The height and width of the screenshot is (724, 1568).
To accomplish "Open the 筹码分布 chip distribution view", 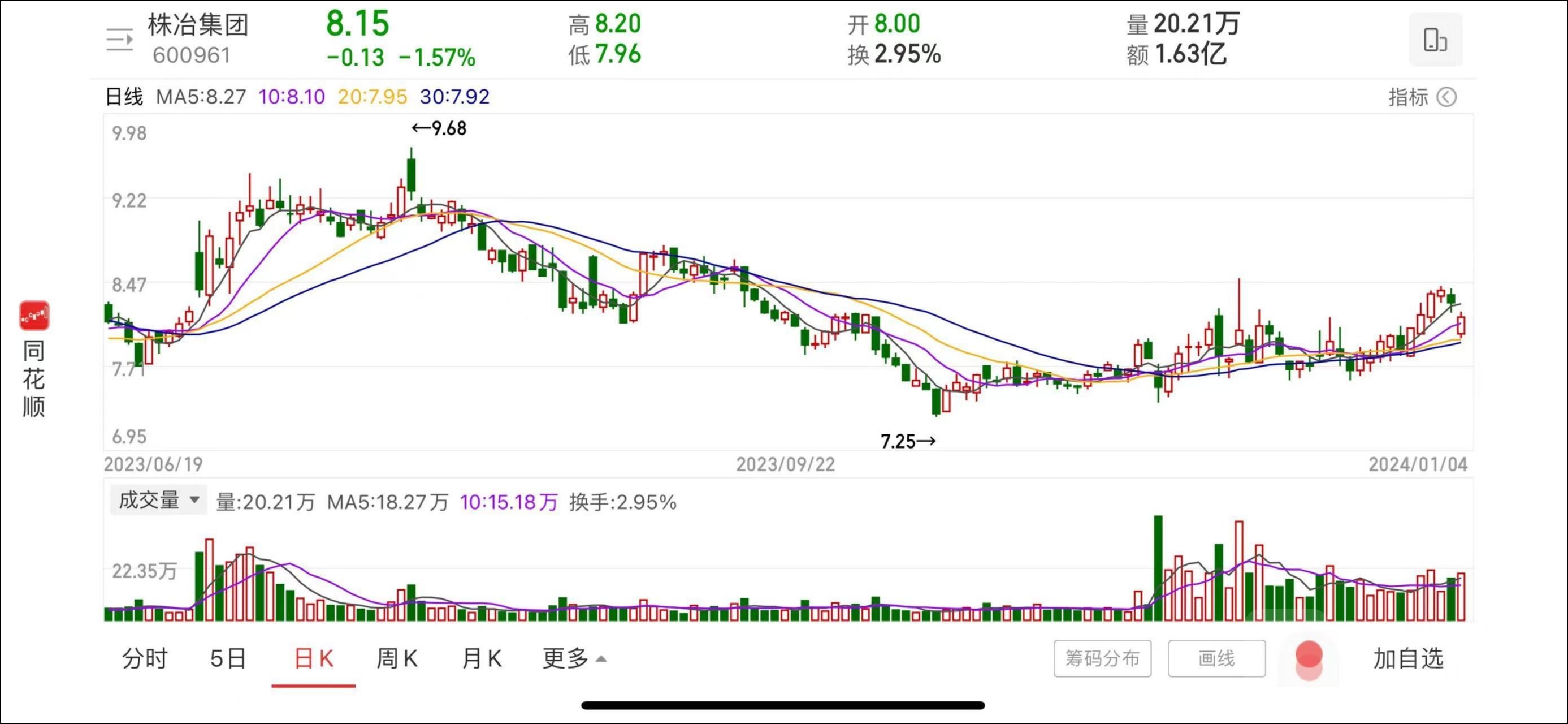I will pyautogui.click(x=1102, y=658).
